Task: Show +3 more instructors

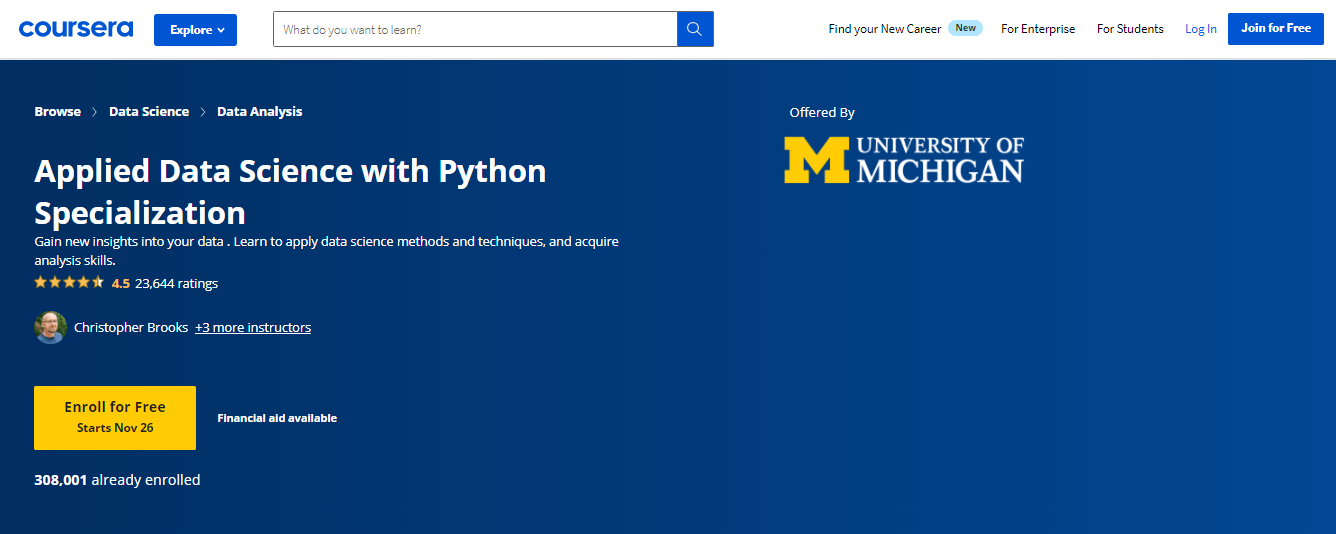Action: click(253, 327)
